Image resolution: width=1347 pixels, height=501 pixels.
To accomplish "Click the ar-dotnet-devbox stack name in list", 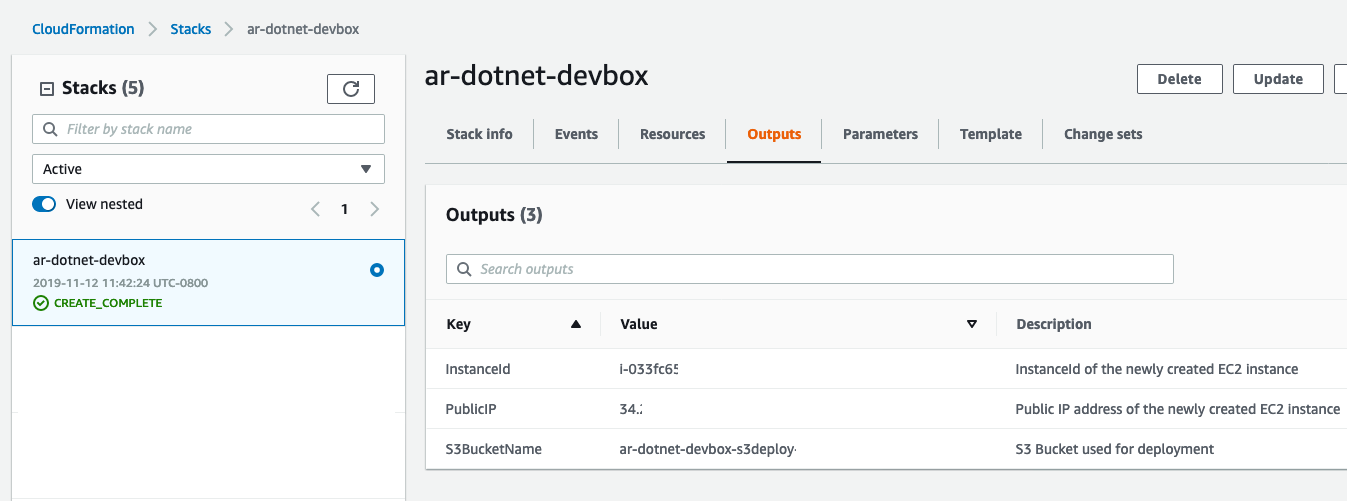I will [x=89, y=260].
